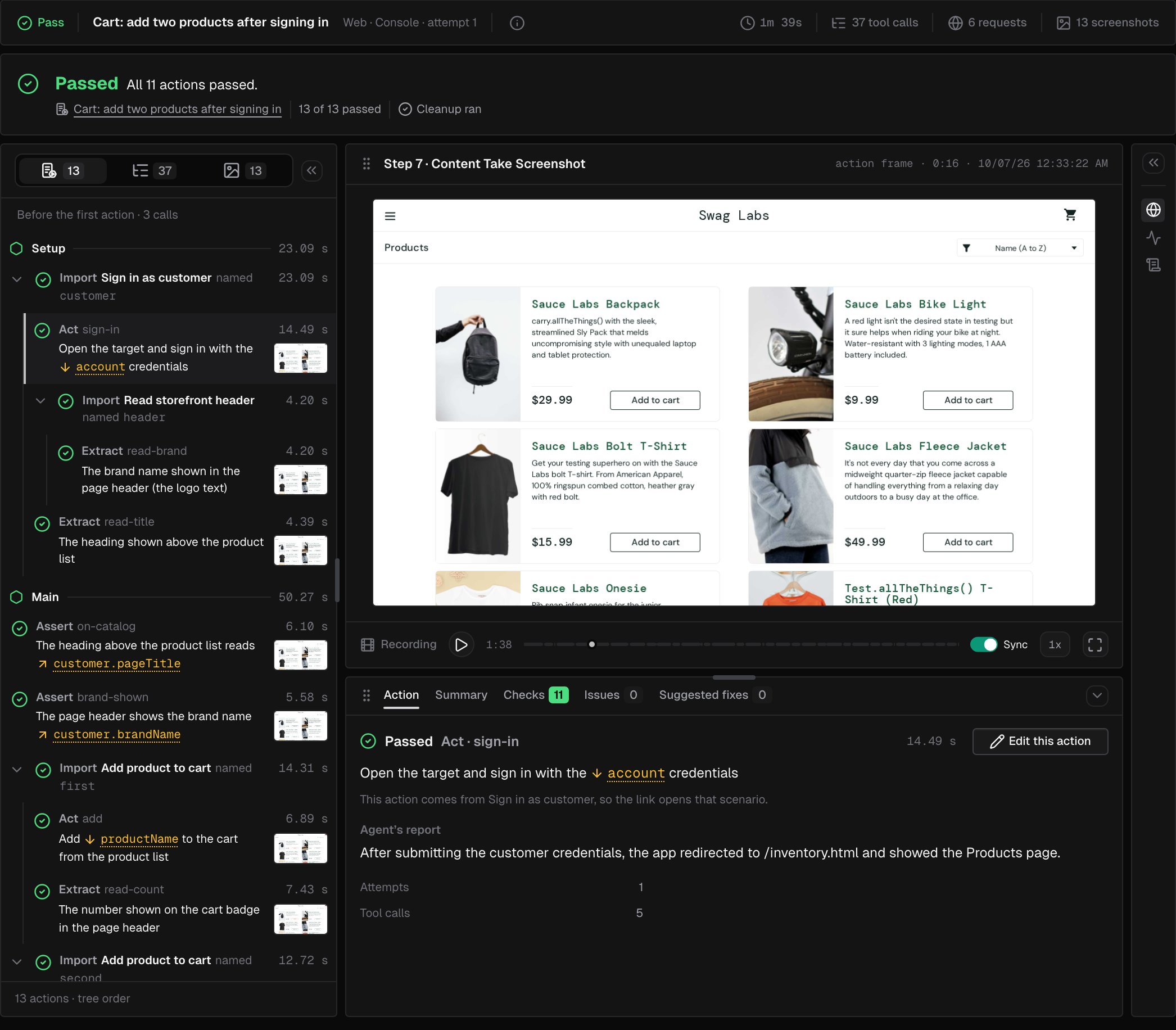This screenshot has width=1176, height=1030.
Task: Click the hamburger menu in Swag Labs preview
Action: [390, 216]
